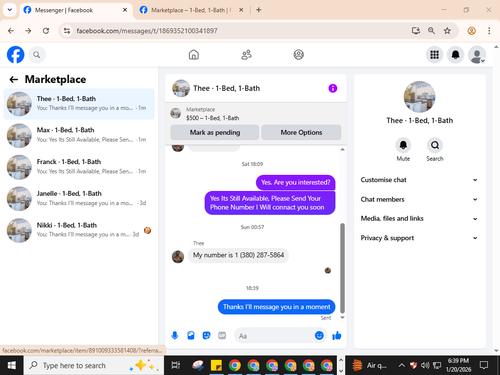Click the More Options button
This screenshot has height=375, width=500.
[x=301, y=132]
